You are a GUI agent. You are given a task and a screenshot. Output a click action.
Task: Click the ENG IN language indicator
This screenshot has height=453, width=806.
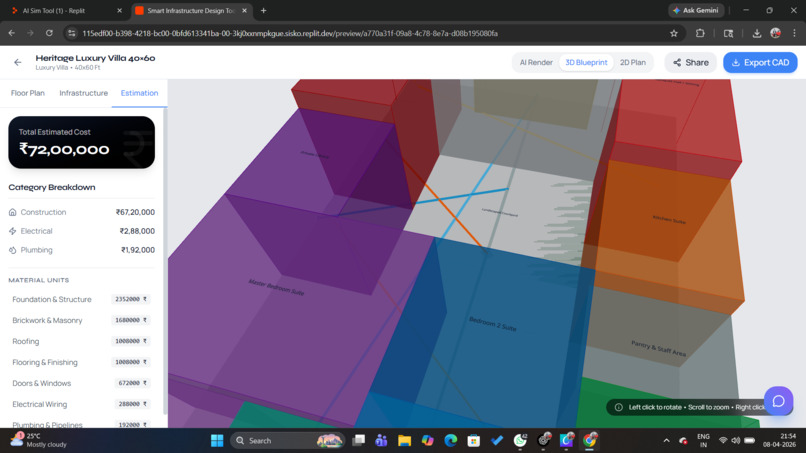[x=703, y=440]
